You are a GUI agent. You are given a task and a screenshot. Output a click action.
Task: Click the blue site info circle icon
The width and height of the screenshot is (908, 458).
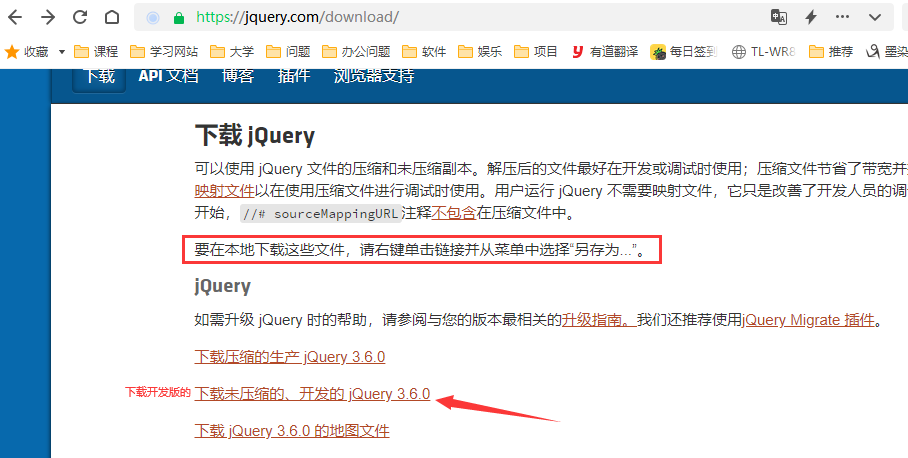(x=153, y=18)
